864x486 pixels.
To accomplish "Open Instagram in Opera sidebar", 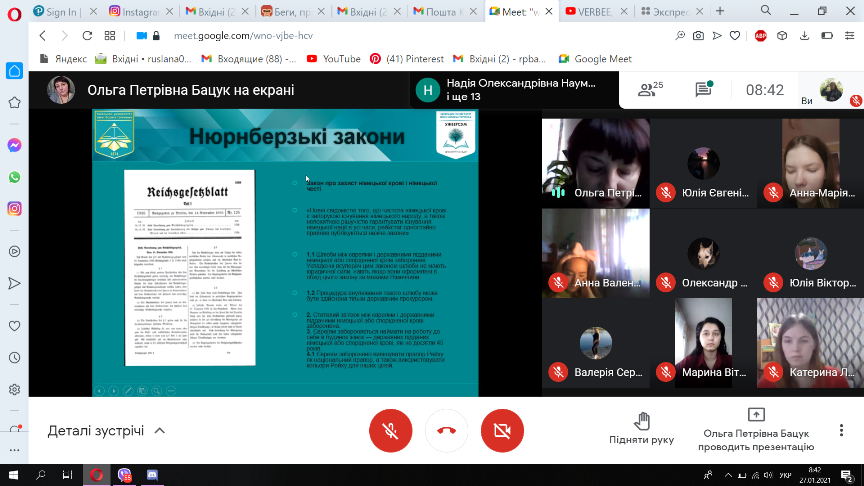I will 14,209.
